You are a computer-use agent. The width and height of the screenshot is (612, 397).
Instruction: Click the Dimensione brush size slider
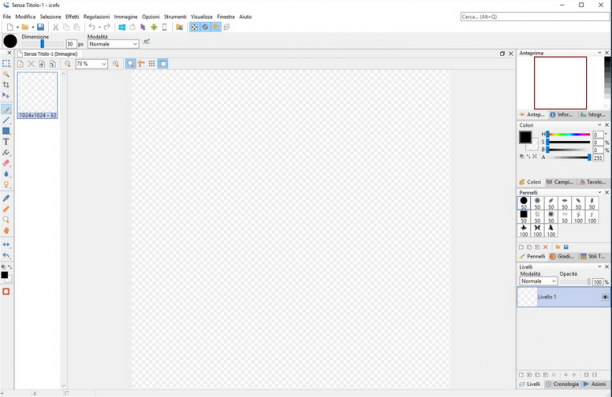tap(43, 44)
